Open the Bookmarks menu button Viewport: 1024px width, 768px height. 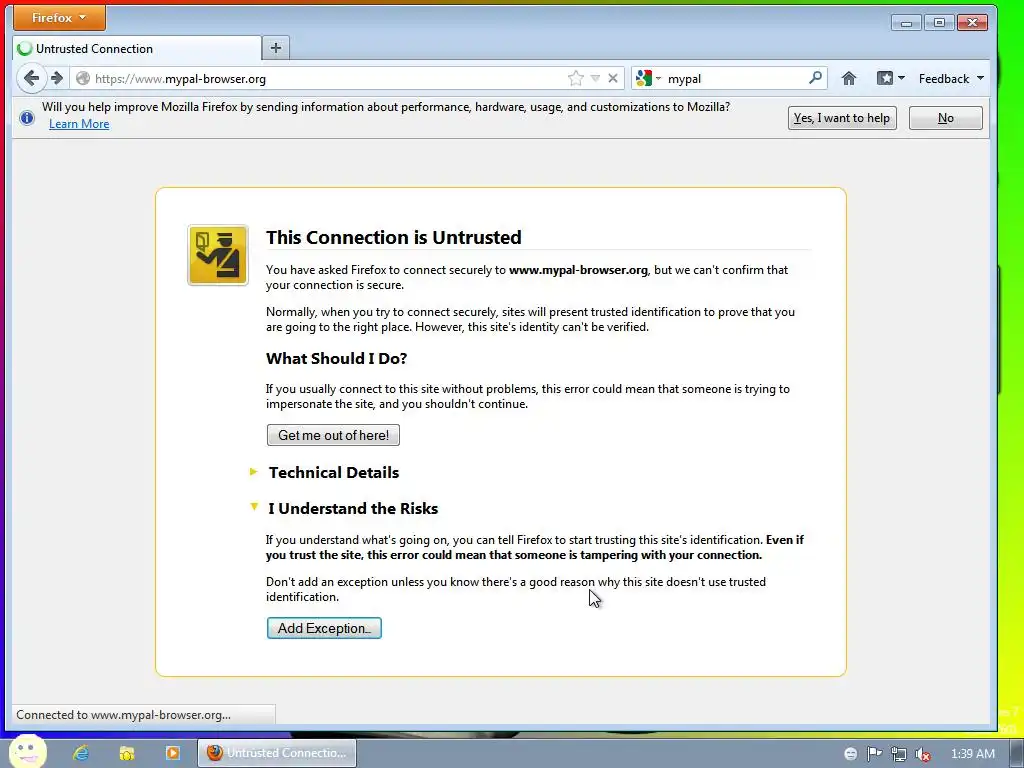(890, 78)
